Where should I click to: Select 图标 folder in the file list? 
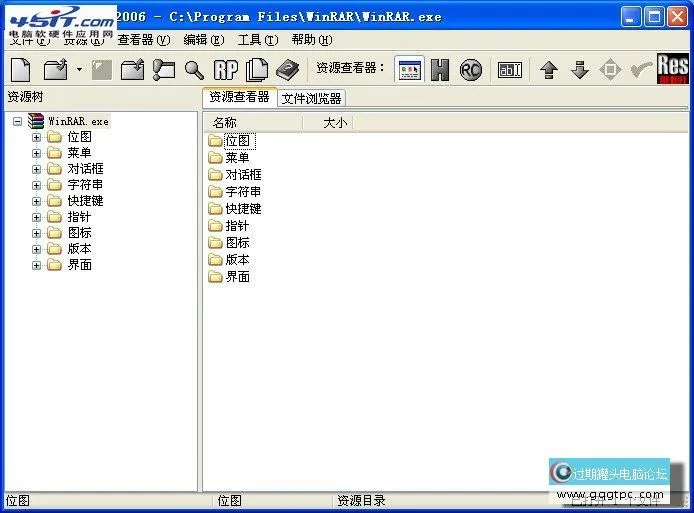pyautogui.click(x=229, y=243)
